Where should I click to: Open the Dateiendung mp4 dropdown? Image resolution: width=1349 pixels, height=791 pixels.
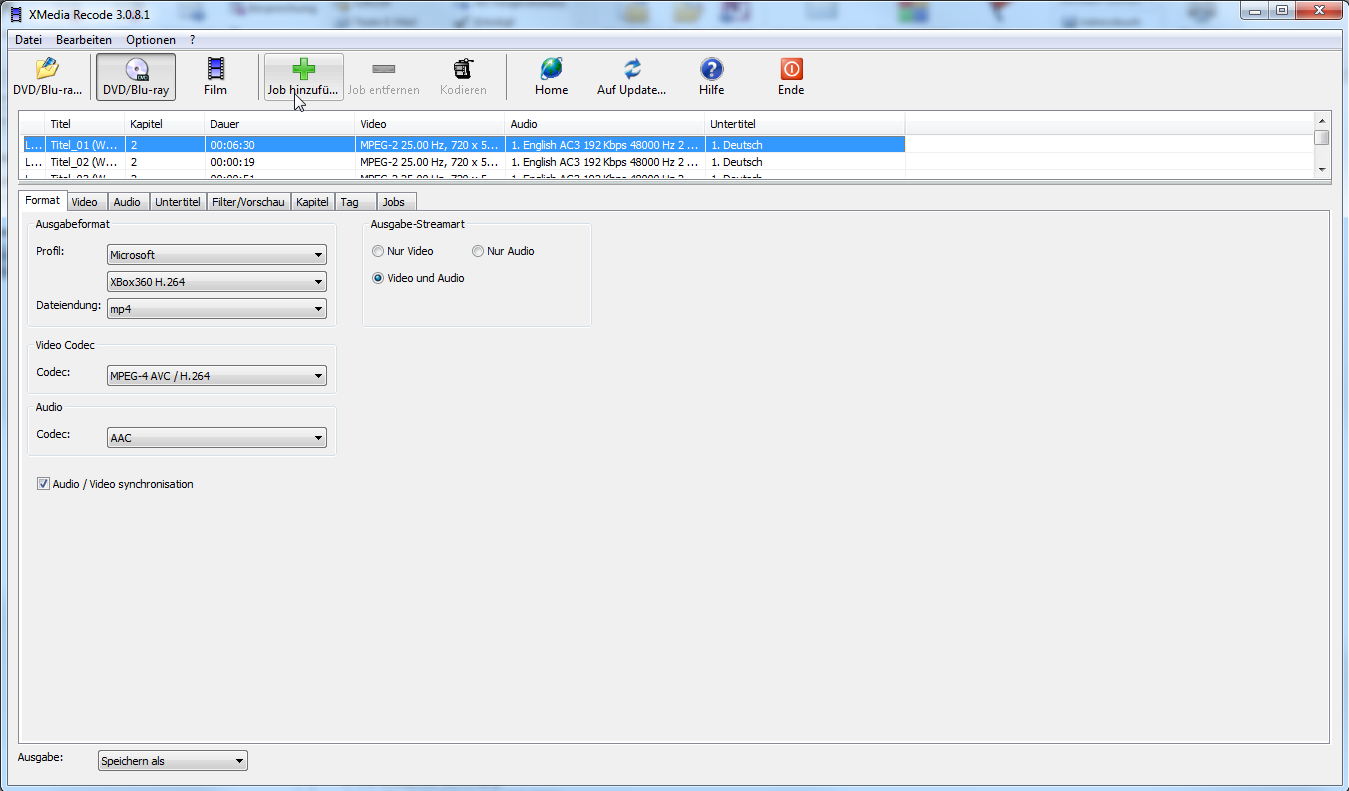[216, 309]
